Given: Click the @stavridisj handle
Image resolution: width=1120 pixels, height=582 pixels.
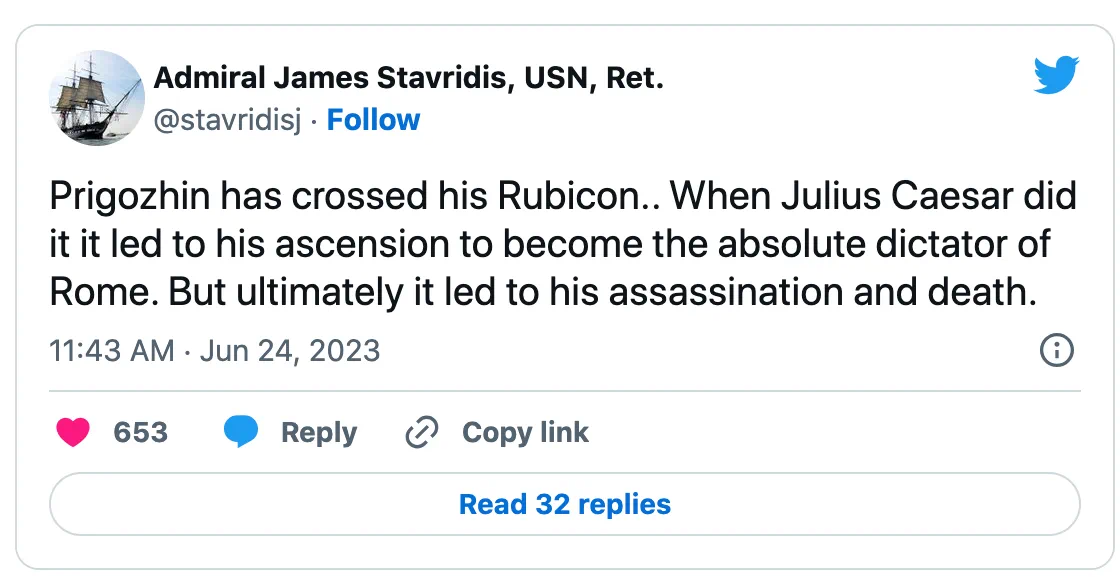Looking at the screenshot, I should [x=226, y=120].
